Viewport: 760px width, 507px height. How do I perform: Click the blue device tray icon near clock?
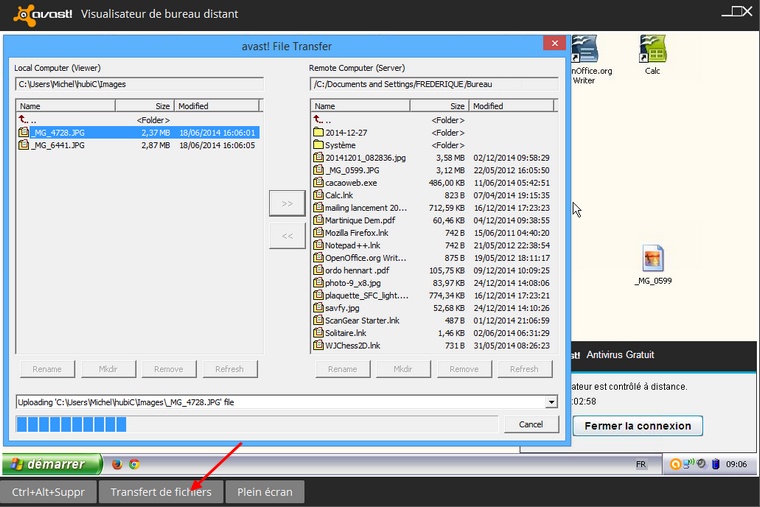715,464
